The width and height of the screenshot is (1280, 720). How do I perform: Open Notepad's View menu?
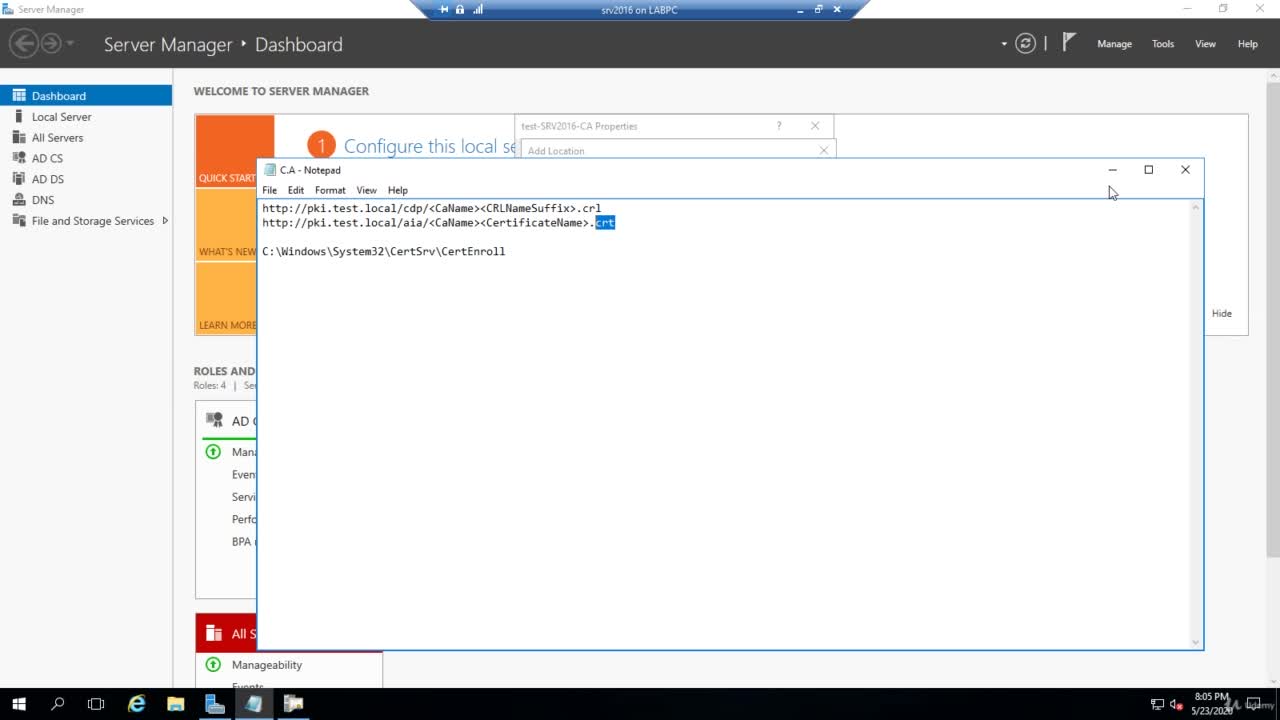click(x=367, y=190)
